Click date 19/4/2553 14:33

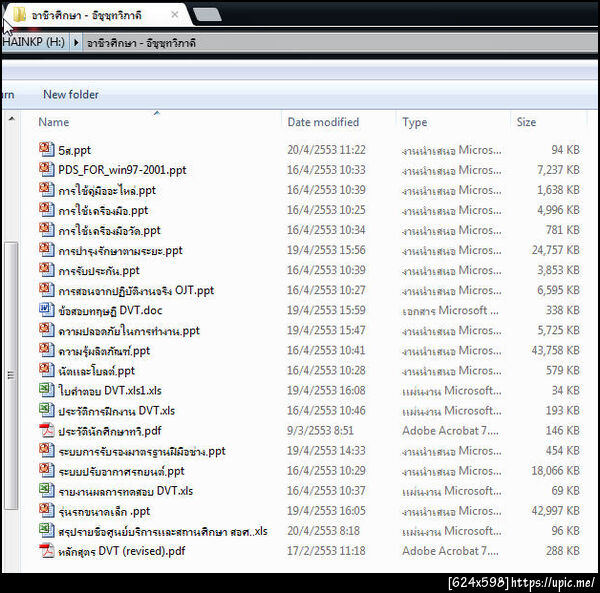tap(326, 450)
